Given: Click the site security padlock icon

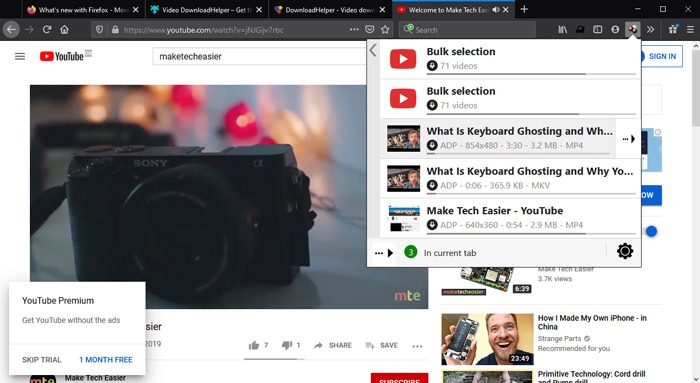Looking at the screenshot, I should coord(115,30).
